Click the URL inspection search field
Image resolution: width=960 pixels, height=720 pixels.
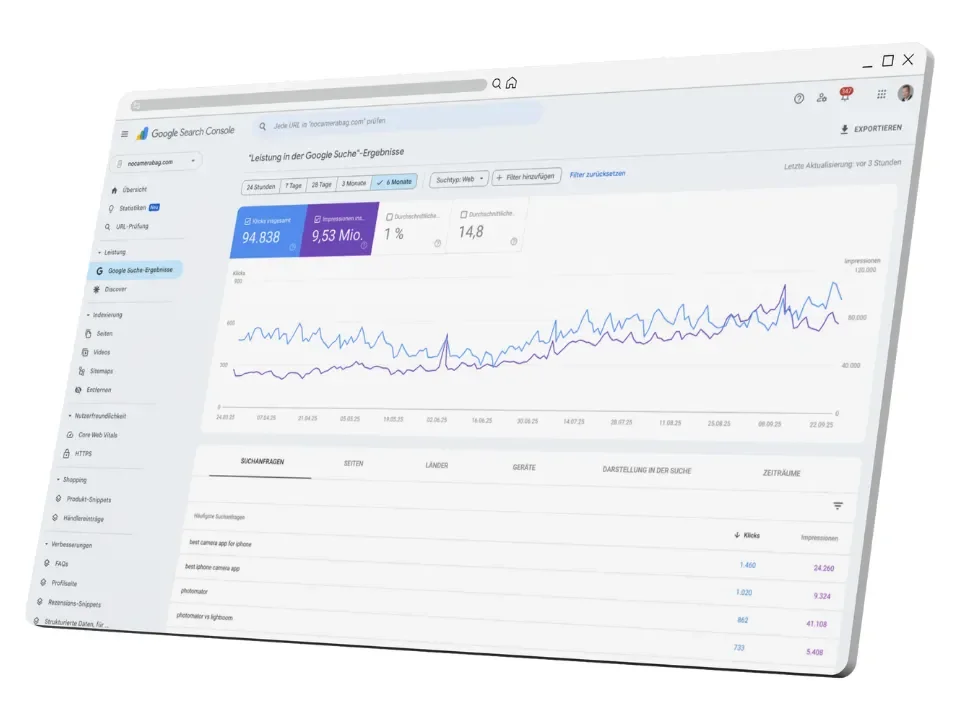click(x=397, y=121)
